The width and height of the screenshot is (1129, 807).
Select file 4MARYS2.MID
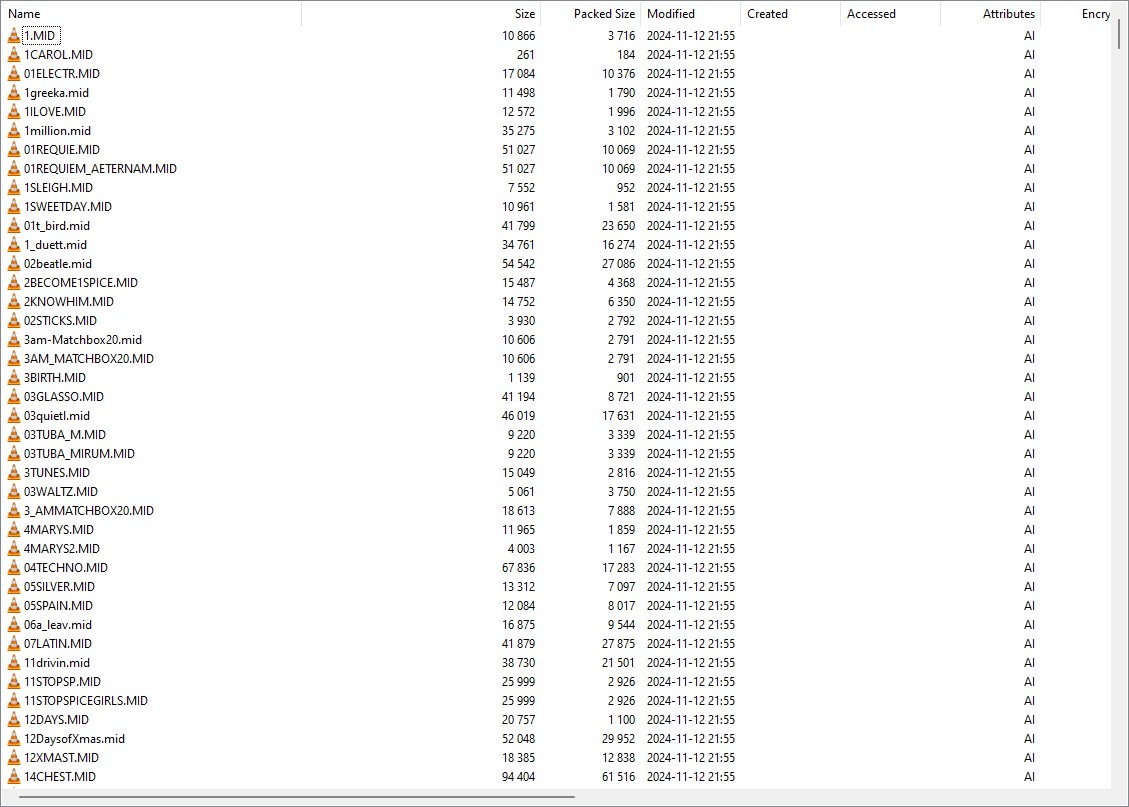(62, 549)
